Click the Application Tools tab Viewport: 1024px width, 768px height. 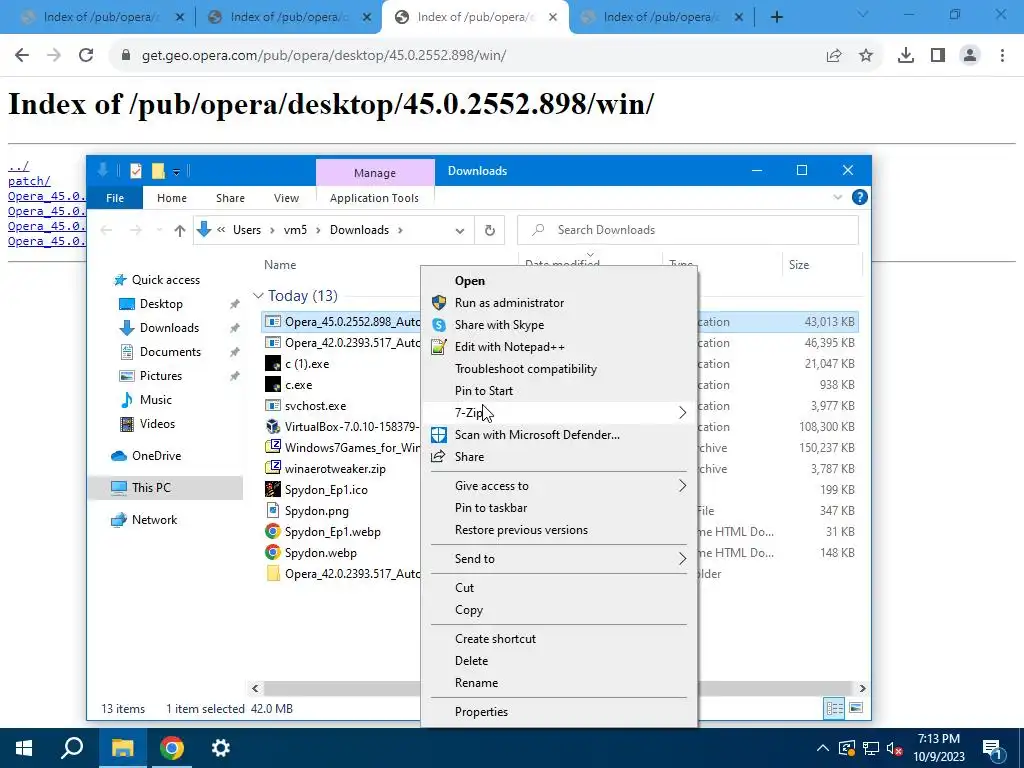point(374,198)
